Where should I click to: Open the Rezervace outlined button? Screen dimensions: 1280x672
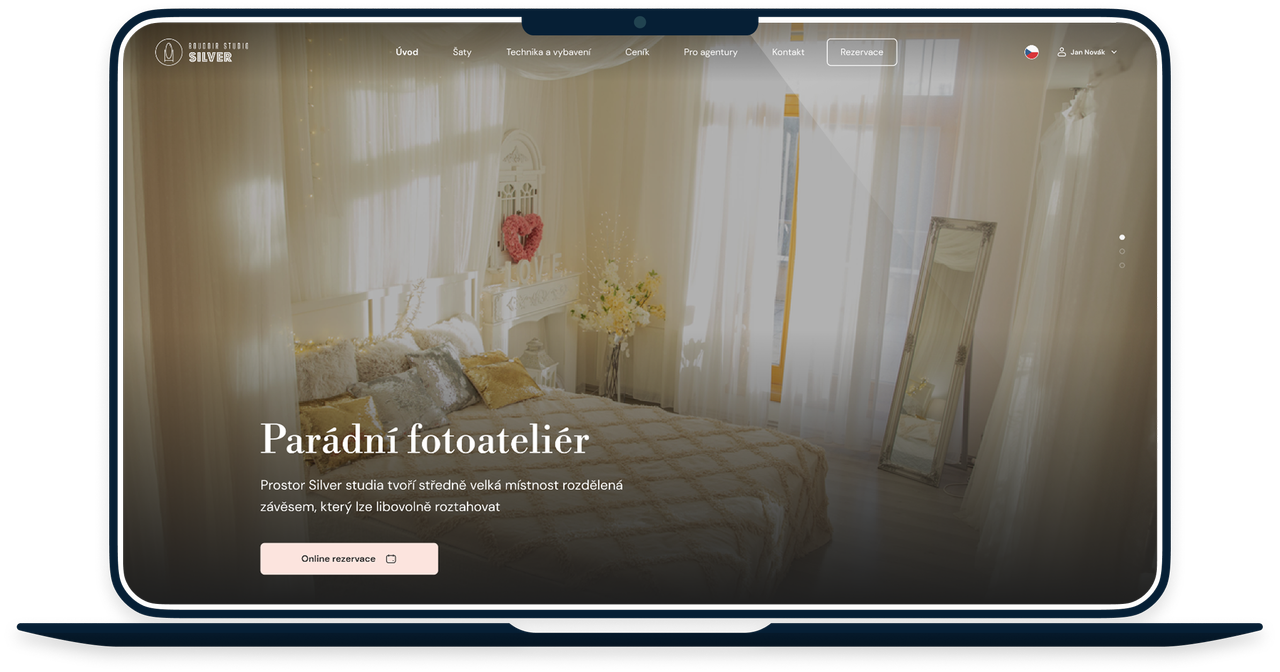coord(861,51)
